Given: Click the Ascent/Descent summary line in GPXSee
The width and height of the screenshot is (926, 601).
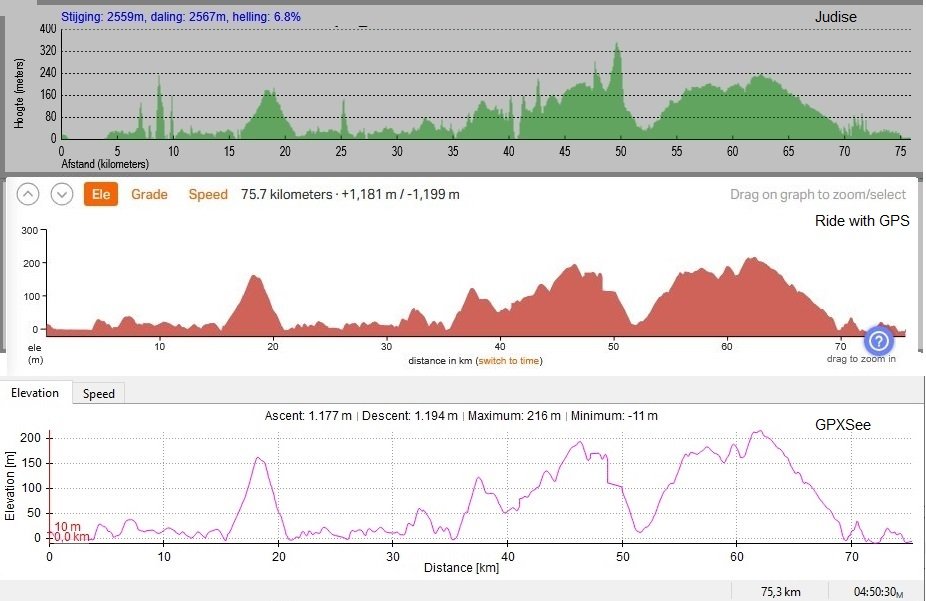Looking at the screenshot, I should pos(461,415).
